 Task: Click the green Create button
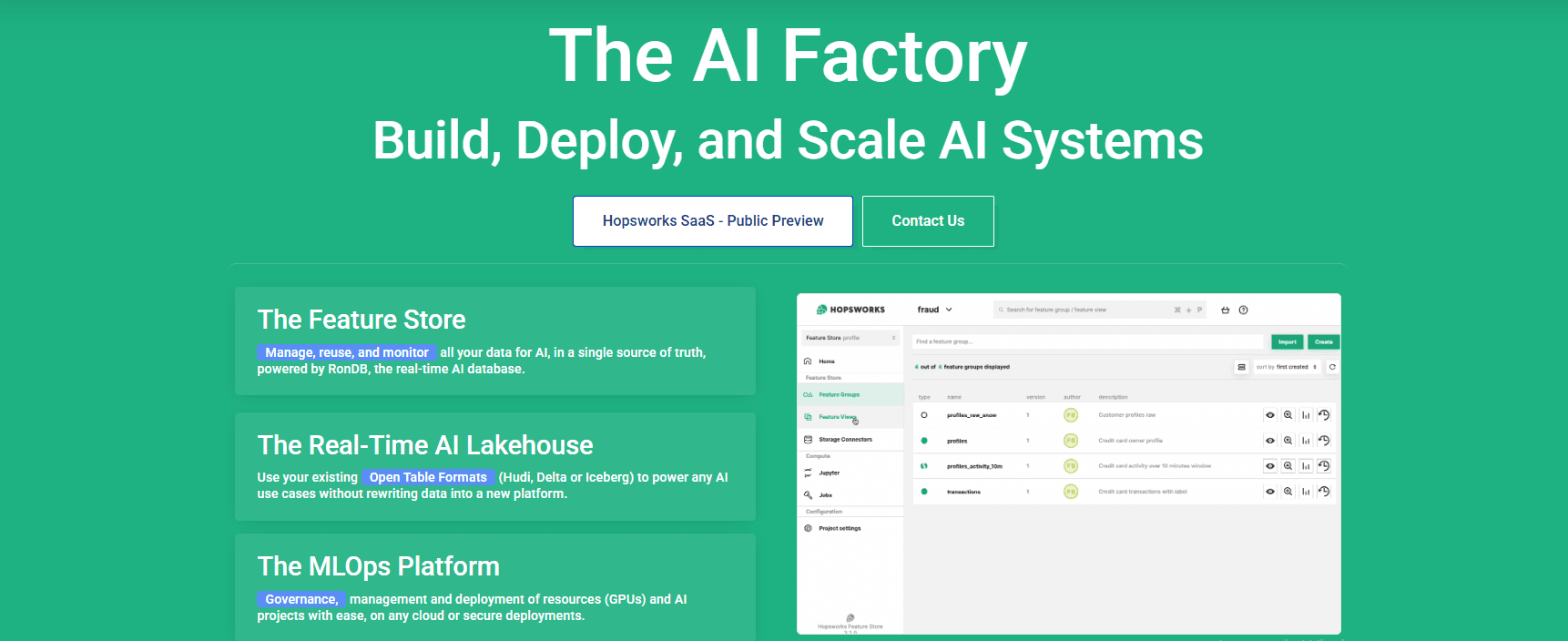(1323, 342)
